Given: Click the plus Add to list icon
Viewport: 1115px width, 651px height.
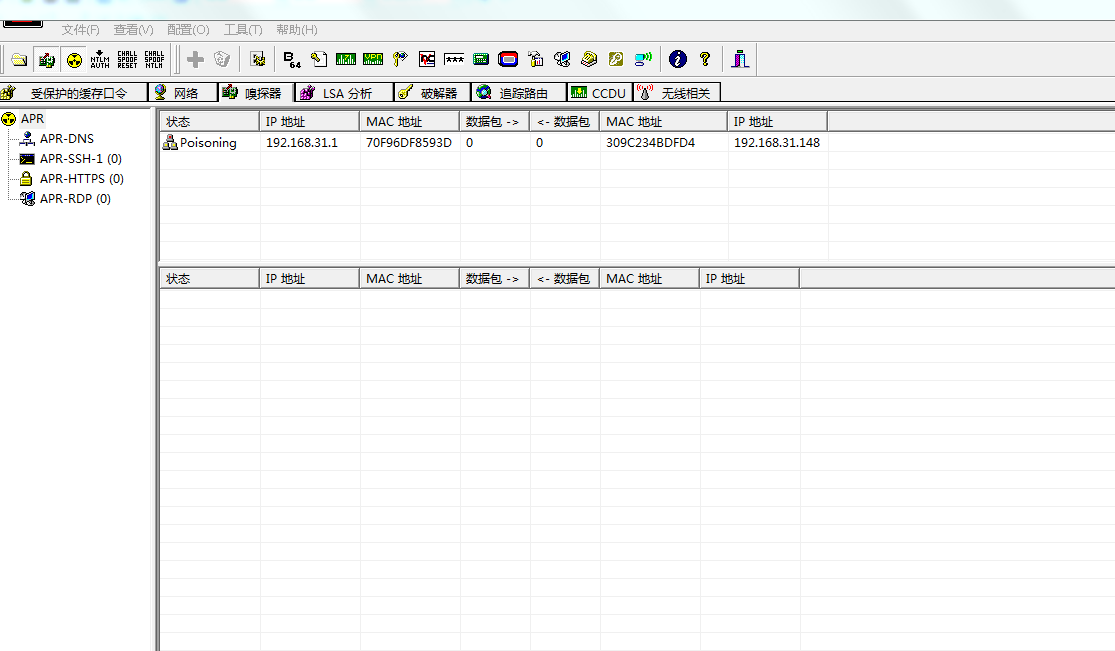Looking at the screenshot, I should [196, 60].
